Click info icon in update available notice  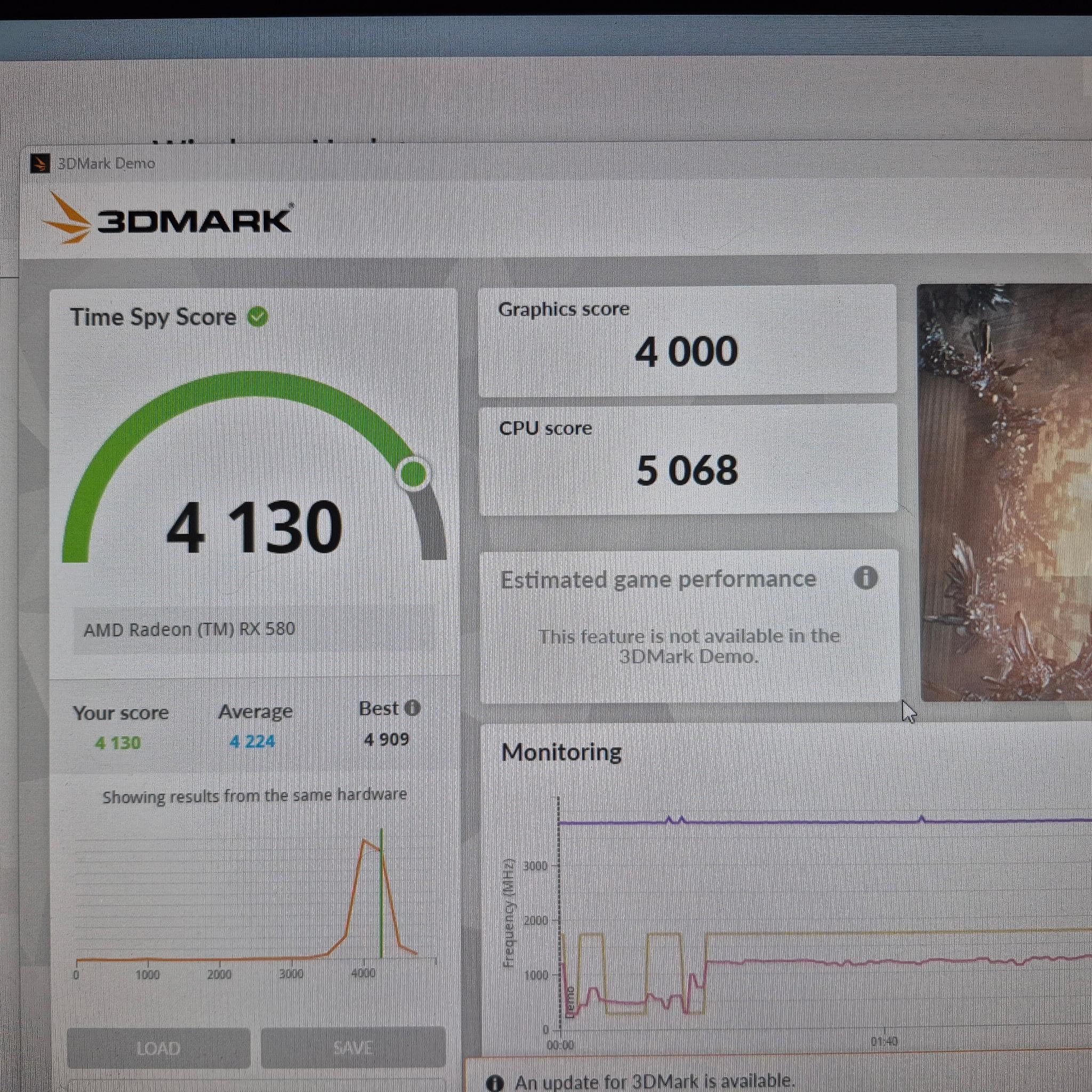(x=494, y=1082)
